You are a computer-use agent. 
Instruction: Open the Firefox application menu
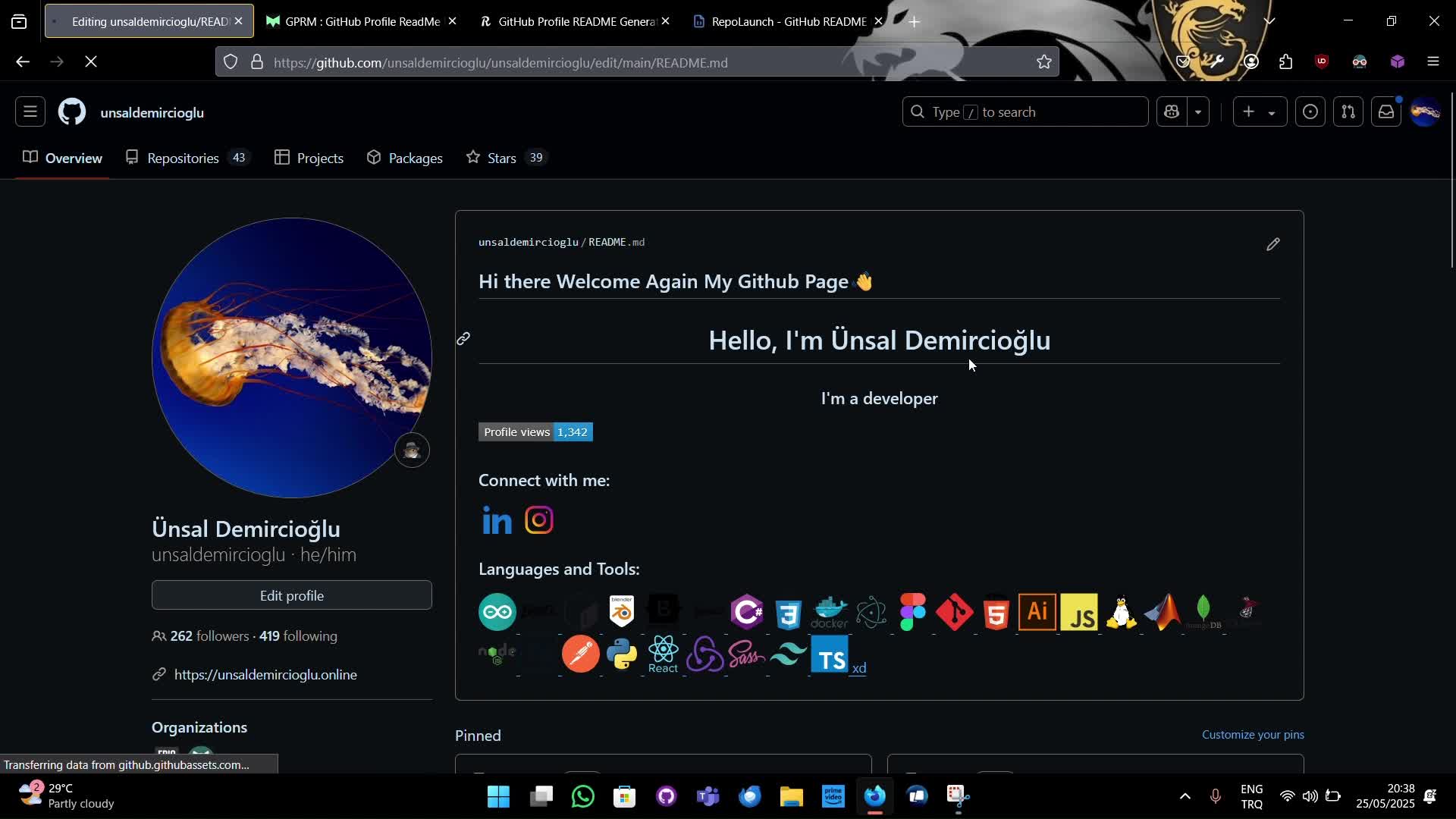[x=1433, y=62]
